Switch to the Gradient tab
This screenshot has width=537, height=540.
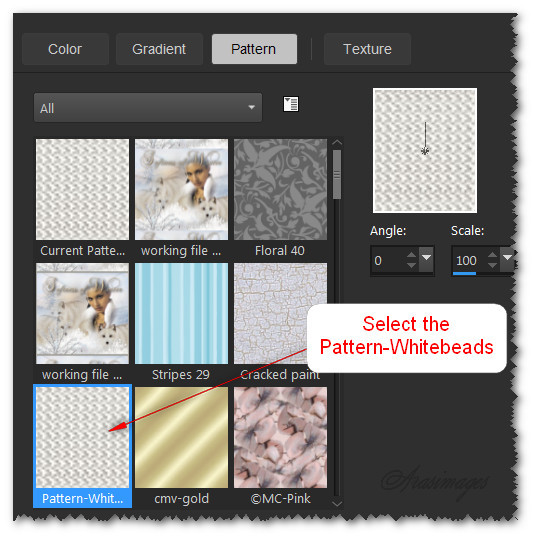click(159, 49)
